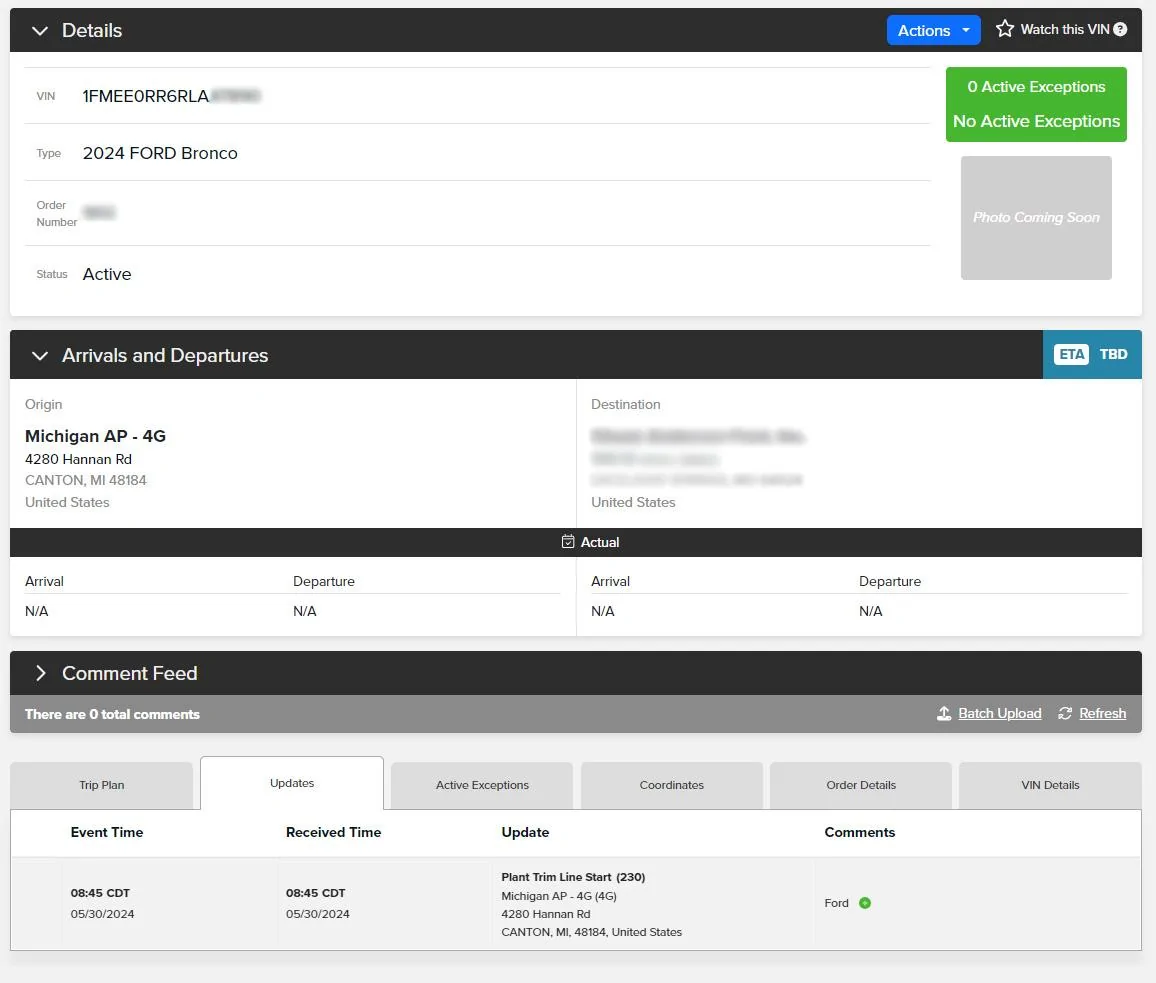Click the green status dot next to Ford
Image resolution: width=1156 pixels, height=983 pixels.
(865, 903)
